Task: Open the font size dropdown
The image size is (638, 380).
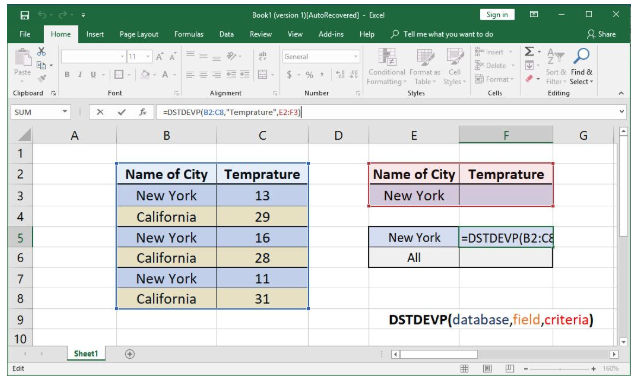Action: pyautogui.click(x=148, y=57)
